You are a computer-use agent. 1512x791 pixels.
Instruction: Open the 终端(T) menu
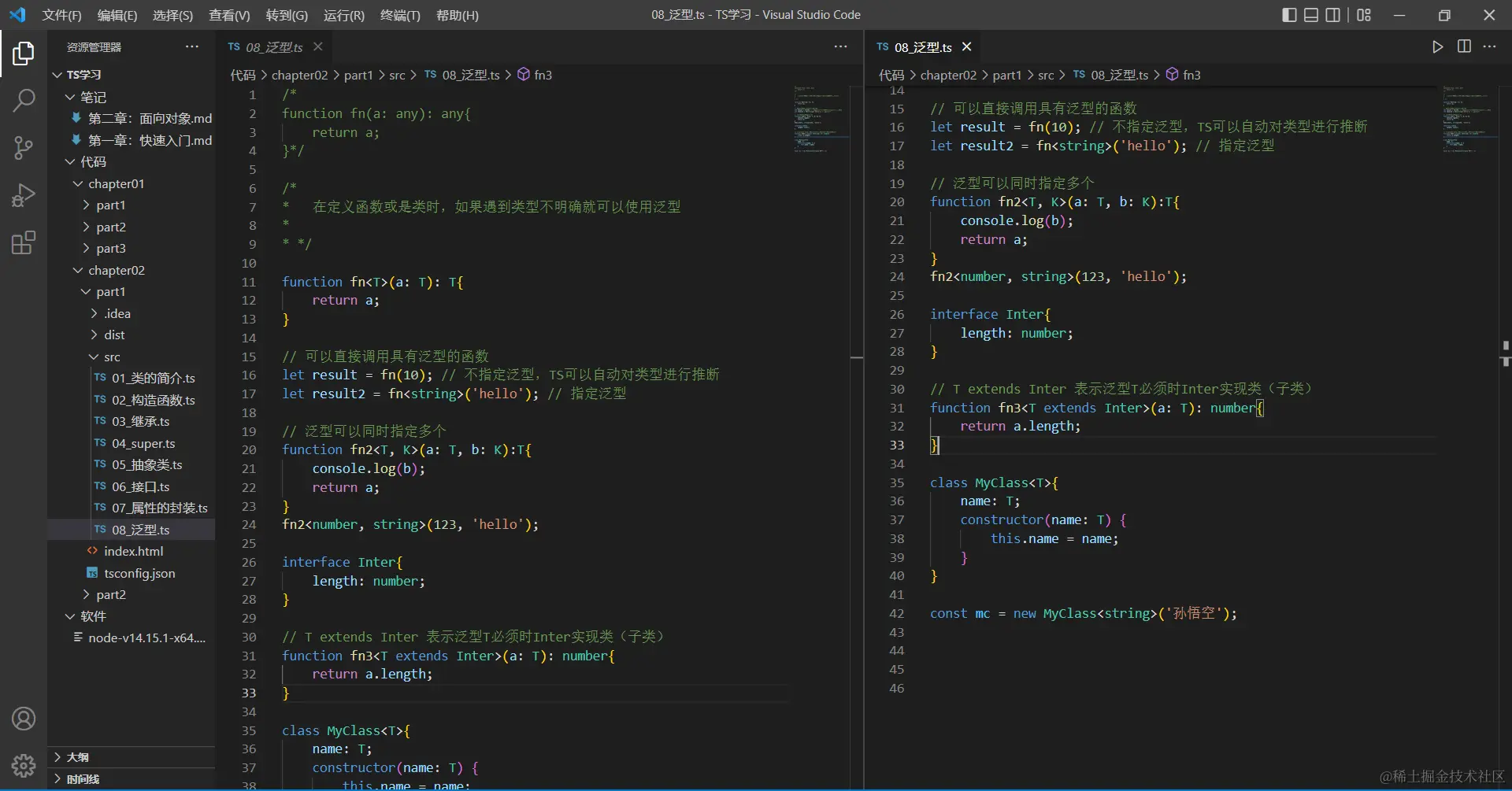click(x=400, y=15)
